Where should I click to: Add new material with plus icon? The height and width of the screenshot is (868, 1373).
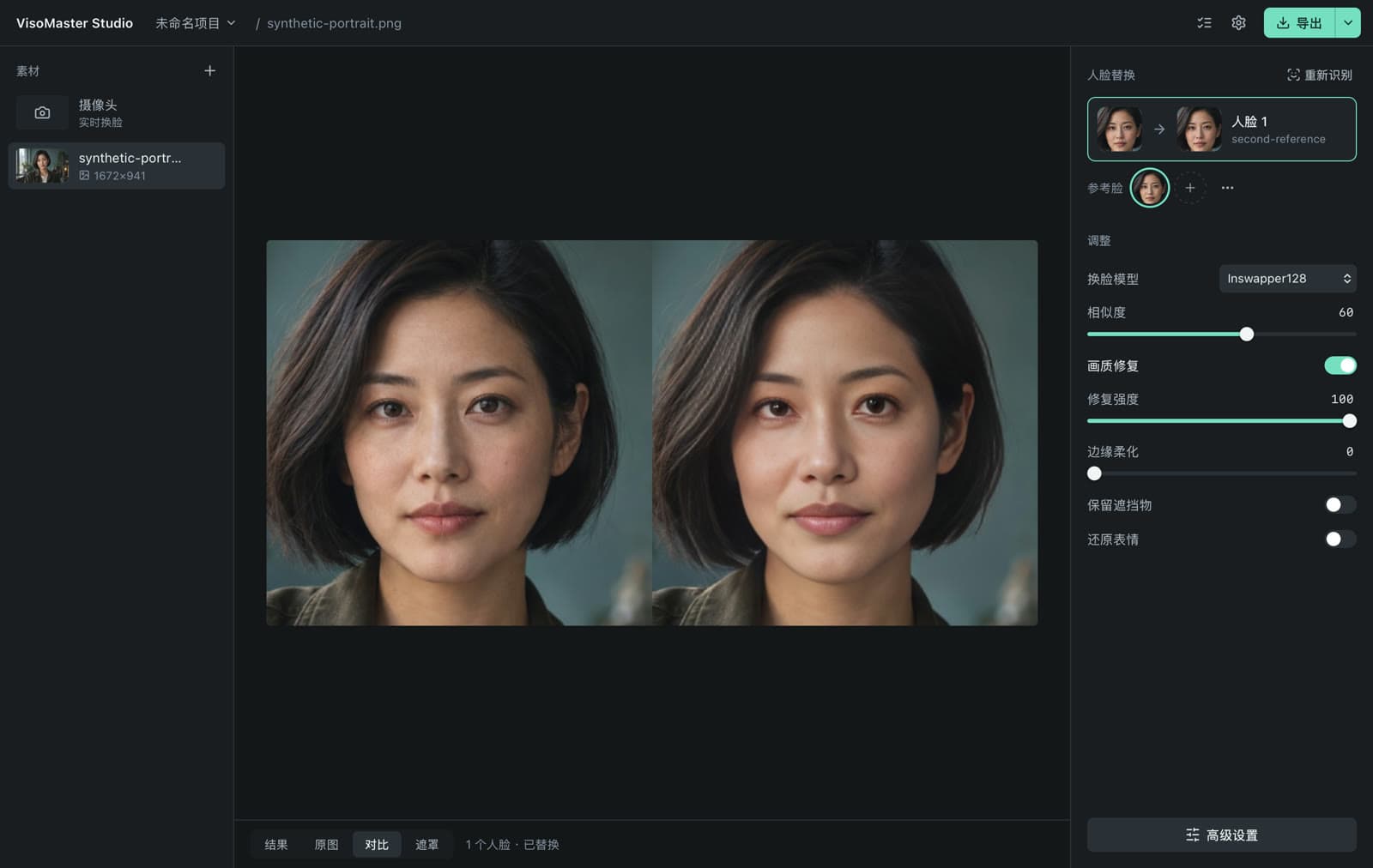coord(209,71)
